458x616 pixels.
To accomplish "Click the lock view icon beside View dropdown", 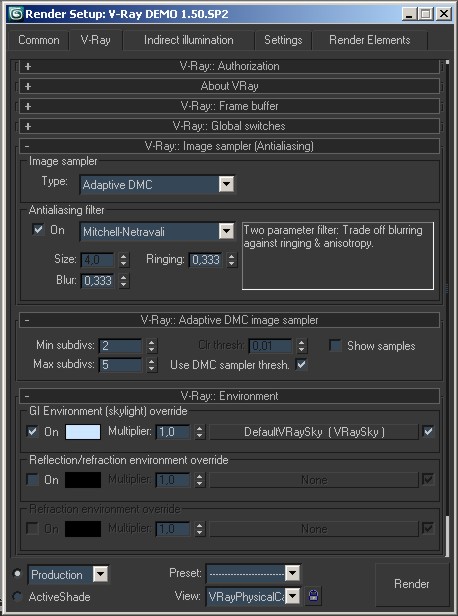I will [x=313, y=596].
